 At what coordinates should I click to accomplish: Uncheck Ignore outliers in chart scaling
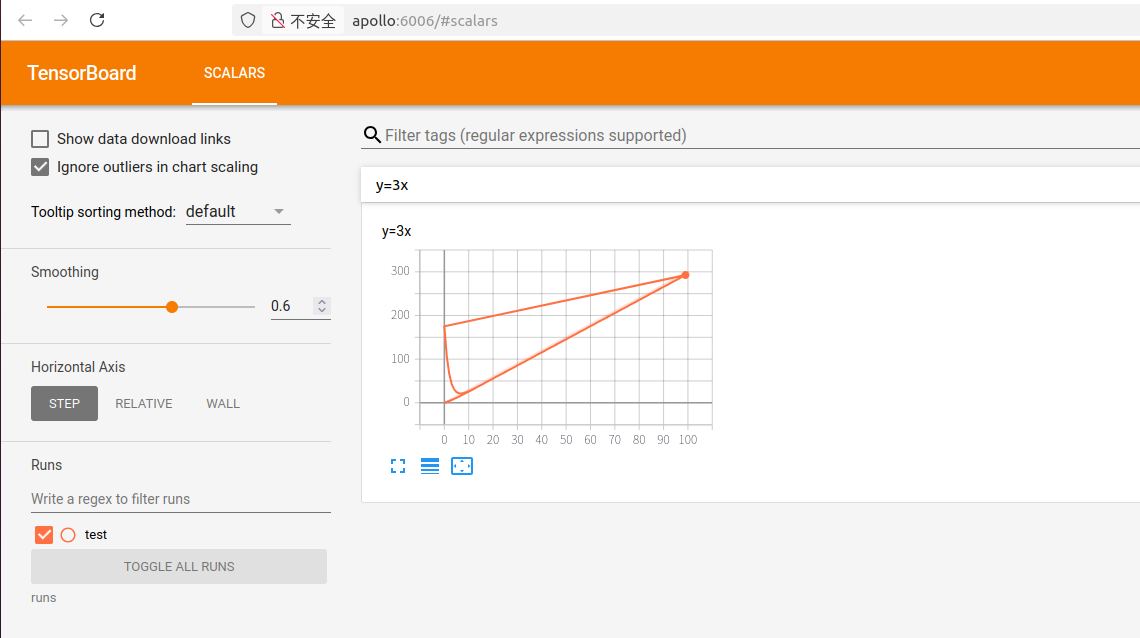[40, 167]
